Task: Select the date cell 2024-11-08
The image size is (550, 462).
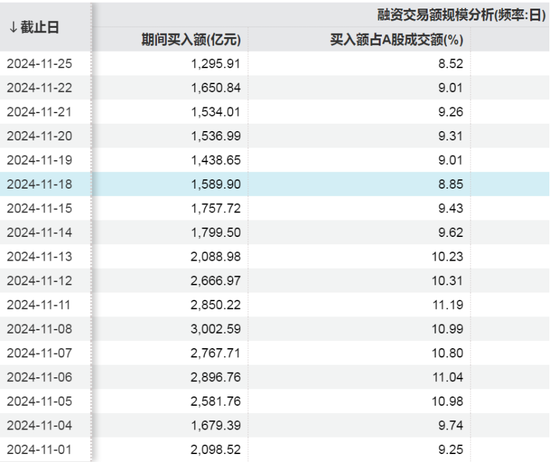Action: [x=39, y=329]
